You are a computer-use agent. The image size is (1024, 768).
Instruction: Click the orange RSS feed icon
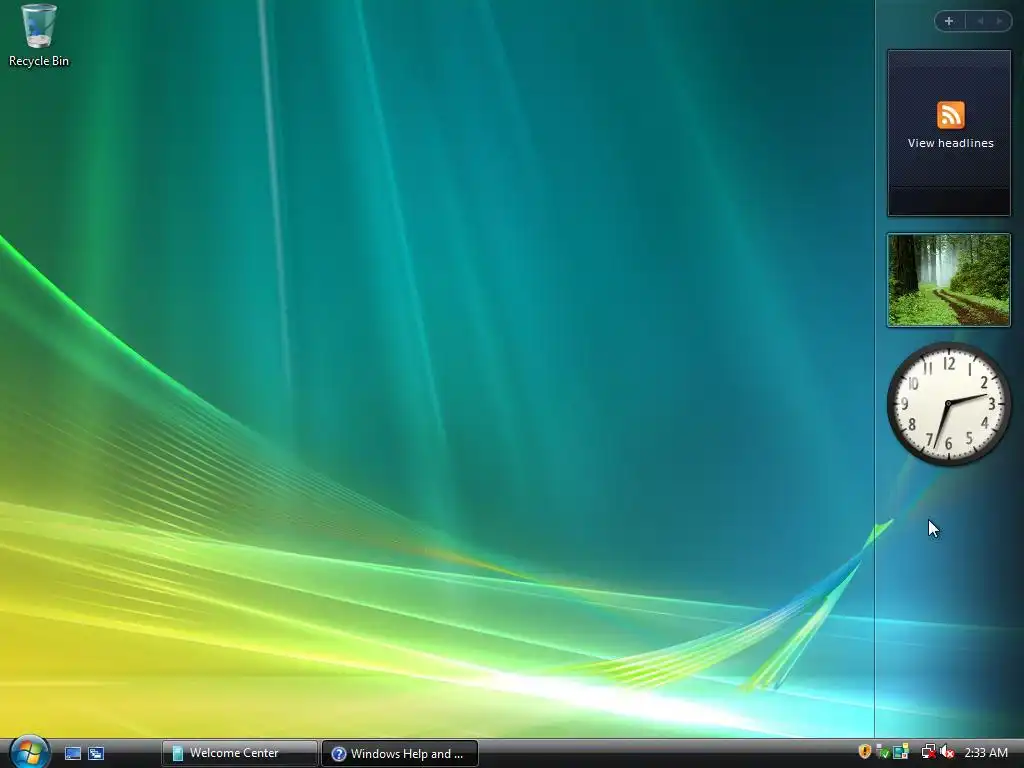coord(950,115)
